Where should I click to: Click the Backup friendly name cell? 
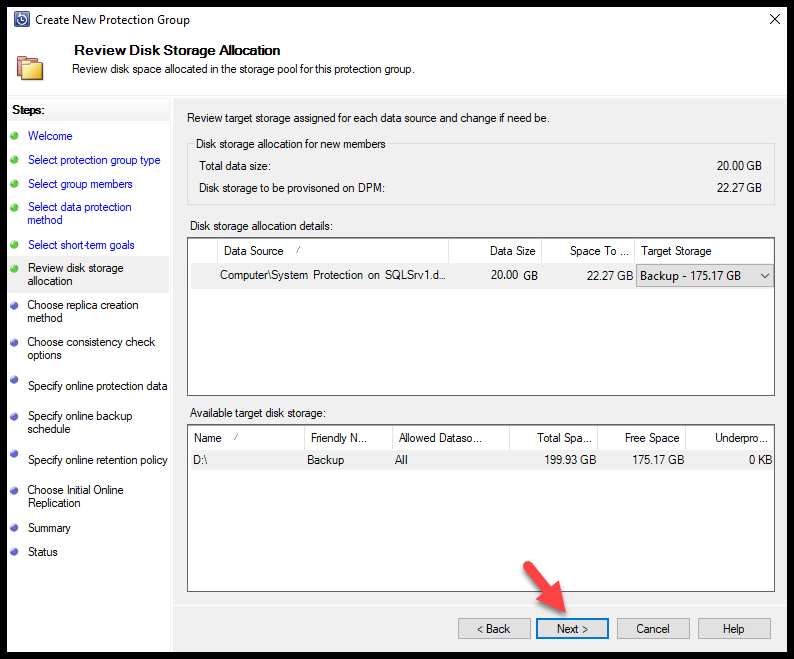point(326,460)
